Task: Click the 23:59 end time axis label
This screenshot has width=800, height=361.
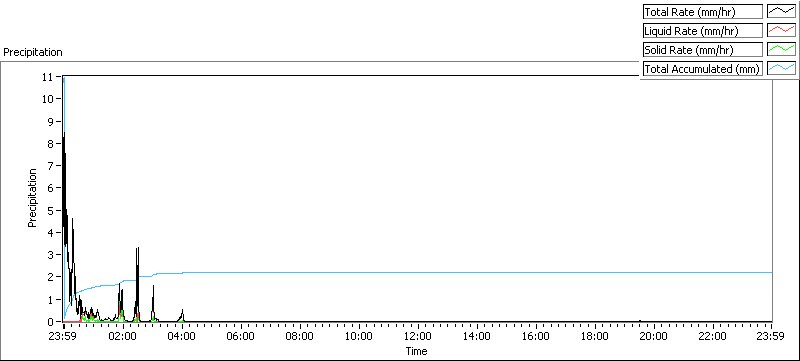Action: point(771,336)
